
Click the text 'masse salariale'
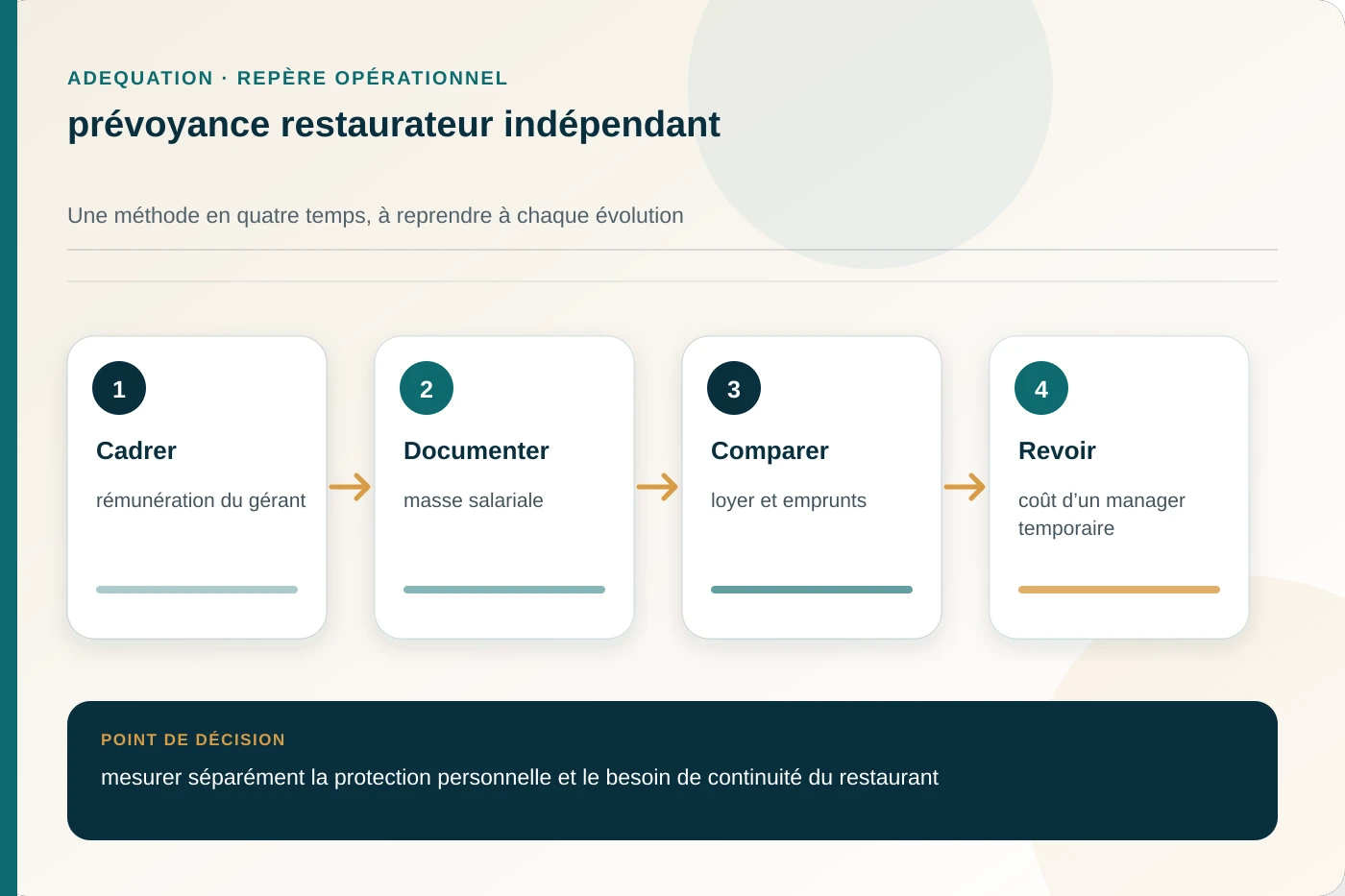point(474,500)
